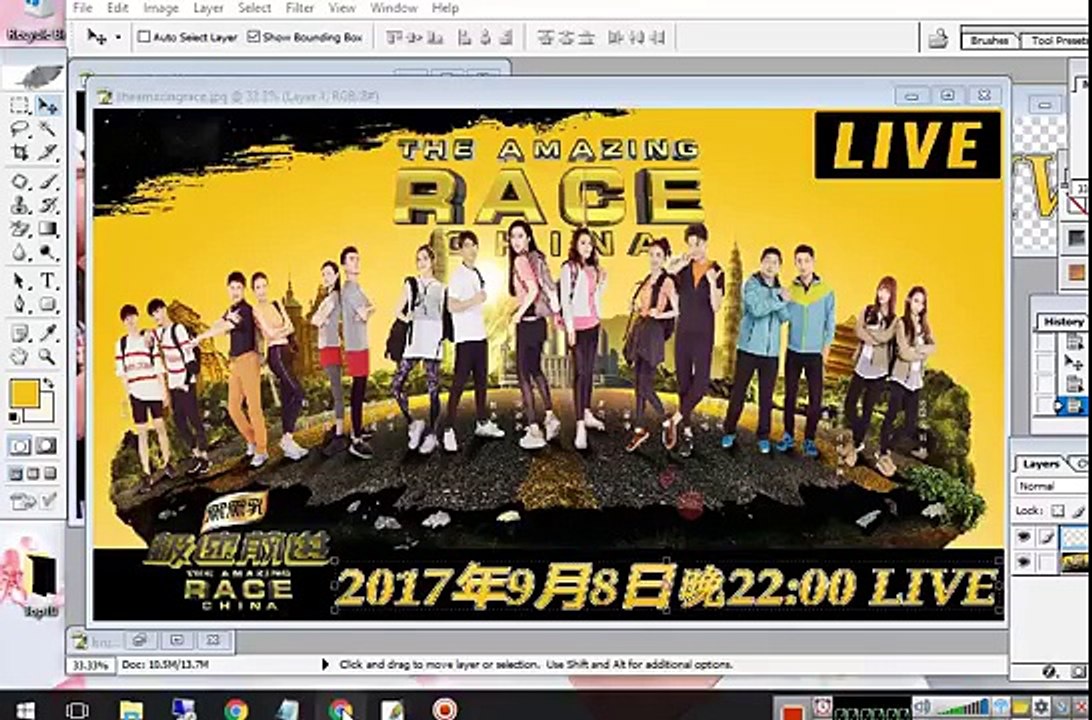Choose Full Screen Mode without menu
The image size is (1092, 720).
(x=50, y=474)
